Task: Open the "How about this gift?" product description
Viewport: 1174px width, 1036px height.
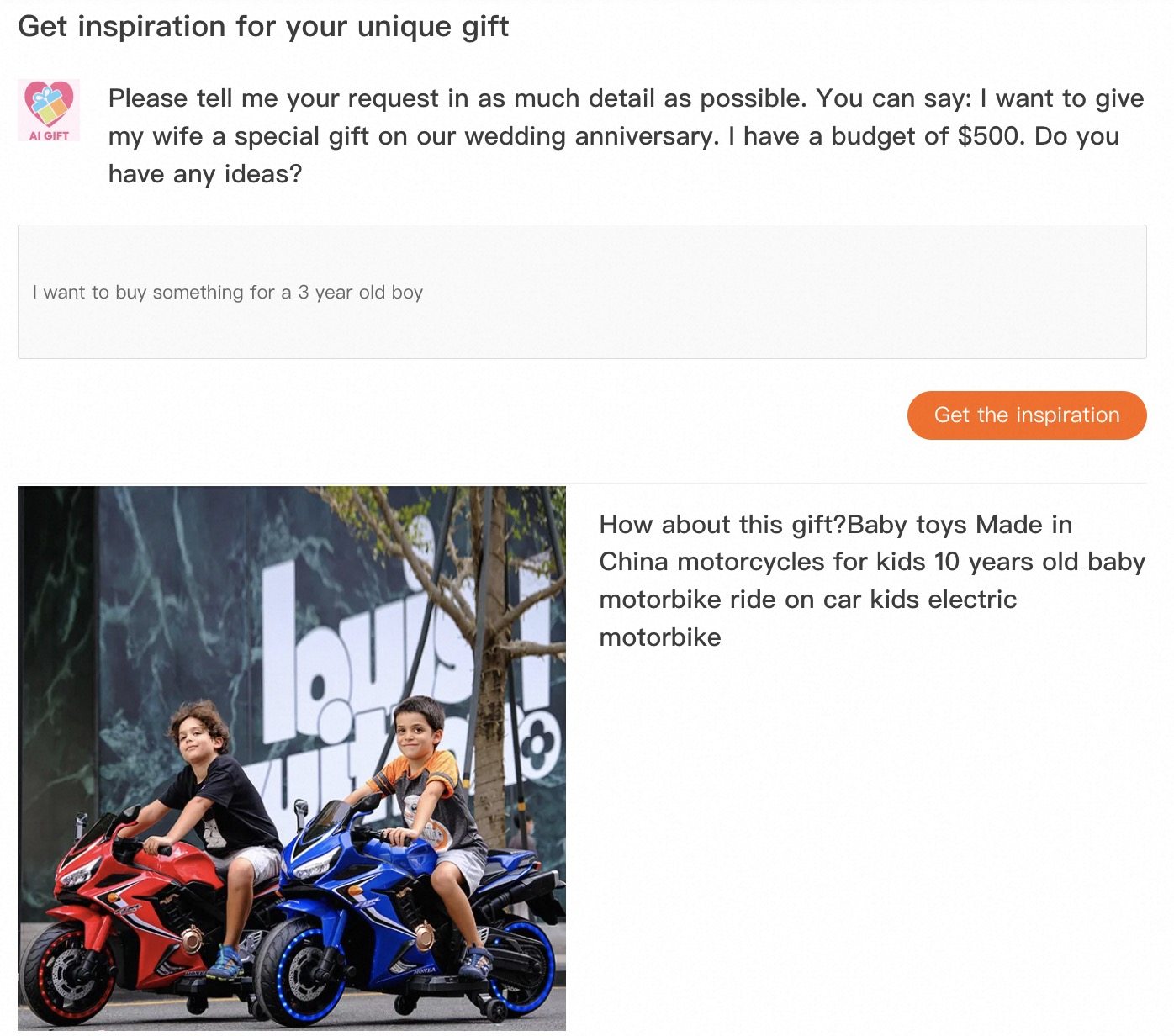Action: point(872,580)
